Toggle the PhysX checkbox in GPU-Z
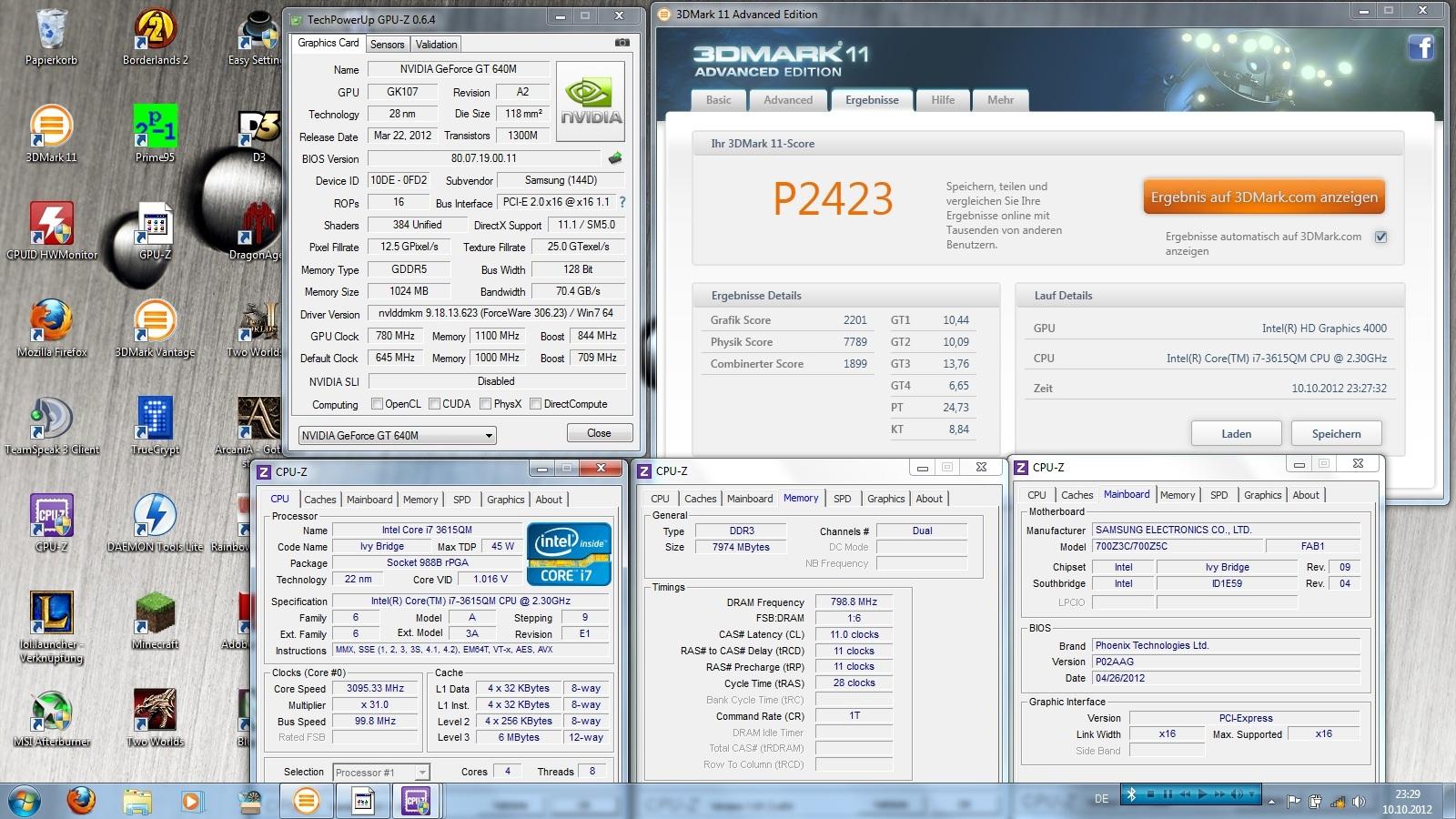Screen dimensions: 1456x819 486,403
